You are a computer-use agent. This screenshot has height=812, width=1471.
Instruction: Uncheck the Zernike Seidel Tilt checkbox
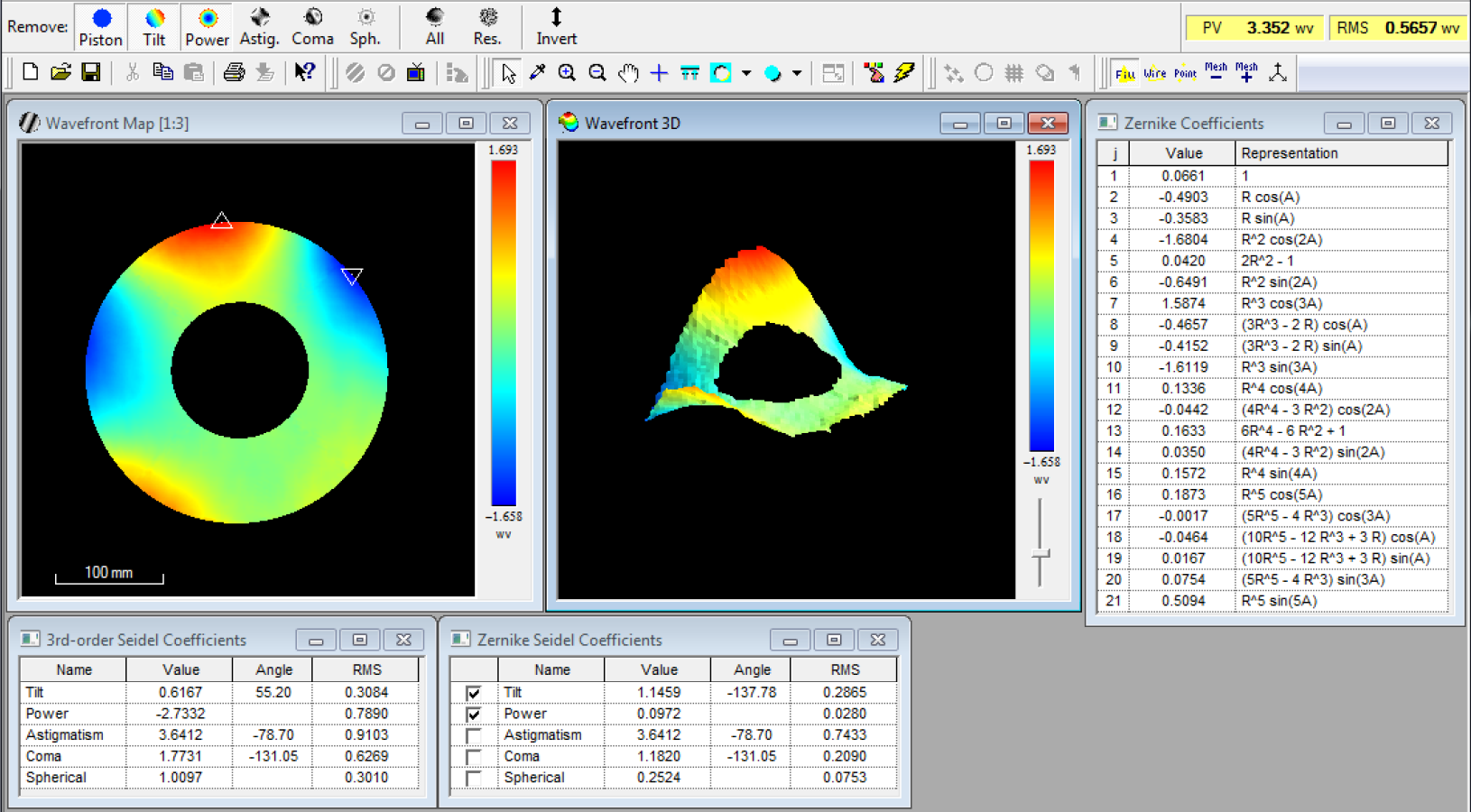pyautogui.click(x=473, y=693)
